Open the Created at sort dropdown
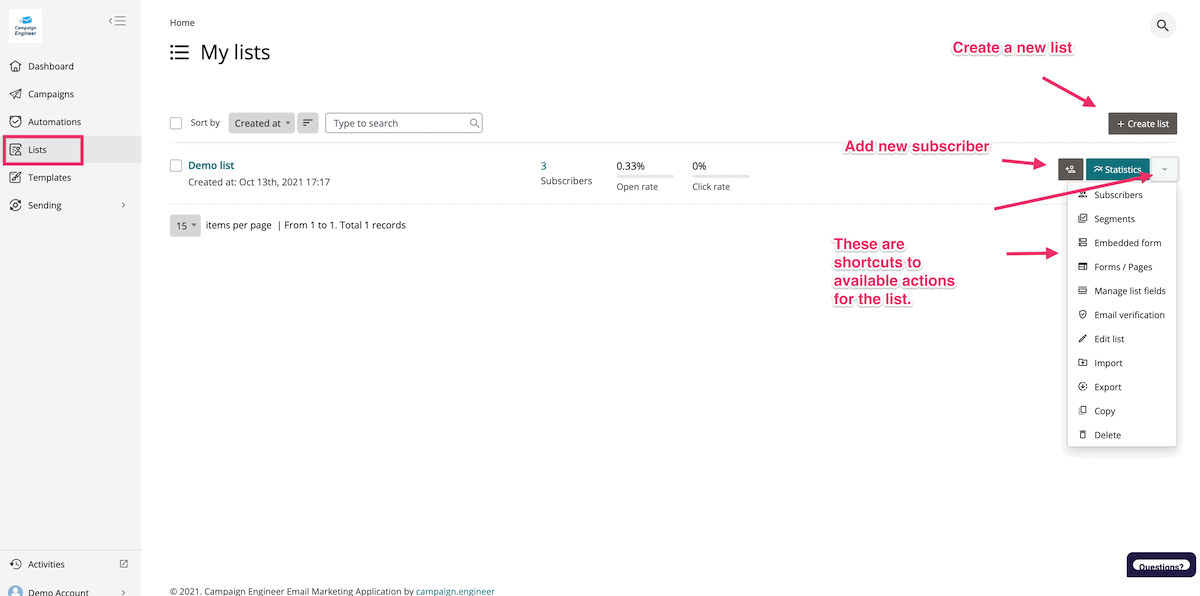 pyautogui.click(x=262, y=123)
